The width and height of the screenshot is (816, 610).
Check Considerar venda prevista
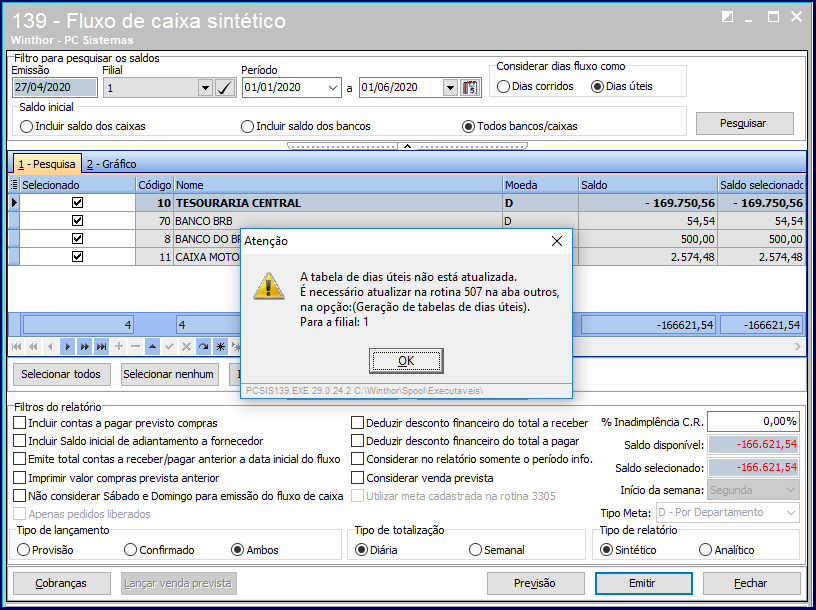[x=357, y=477]
